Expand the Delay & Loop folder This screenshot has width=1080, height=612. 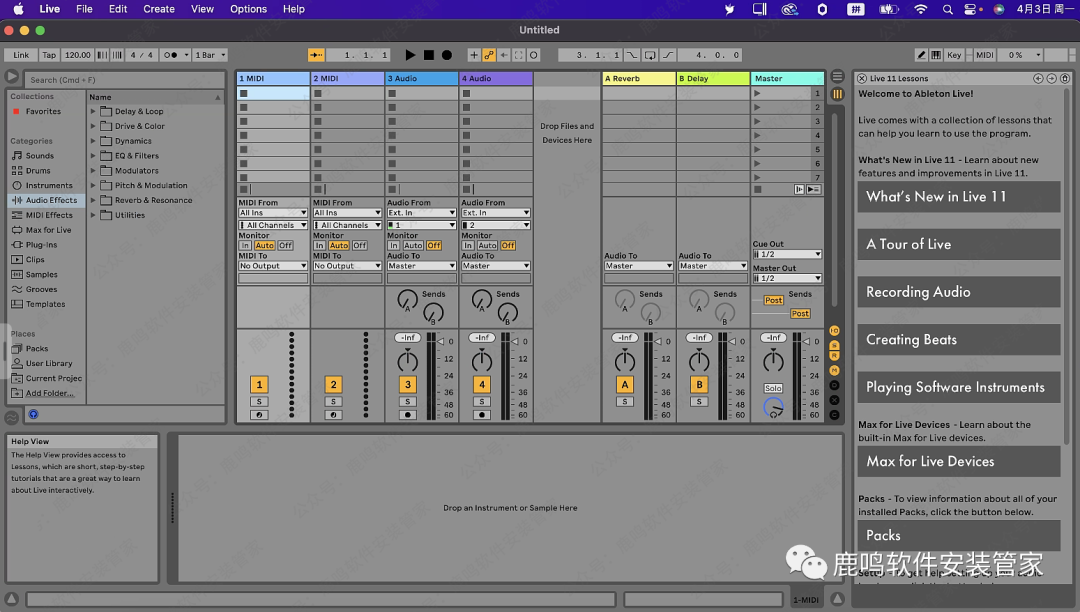[x=94, y=112]
